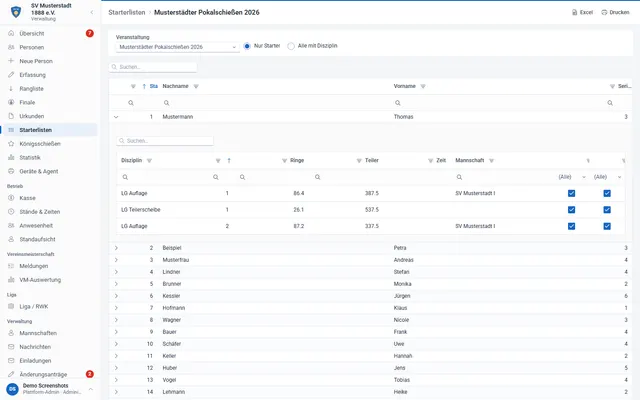Click the Königsschießen star icon
The width and height of the screenshot is (640, 400).
click(x=11, y=144)
